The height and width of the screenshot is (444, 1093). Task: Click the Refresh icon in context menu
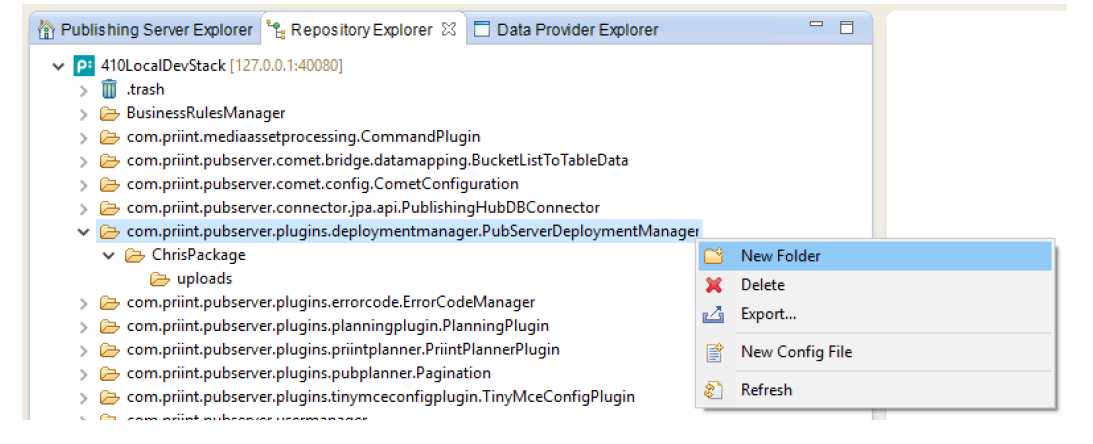coord(713,390)
